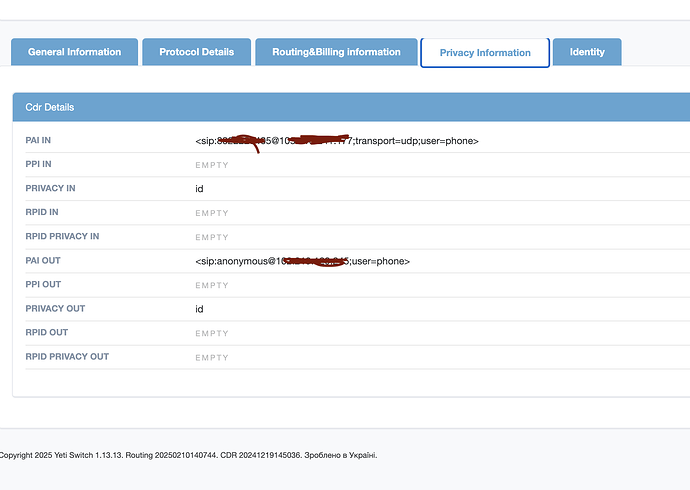Select the Privacy Information tab
The height and width of the screenshot is (490, 690).
(x=485, y=52)
